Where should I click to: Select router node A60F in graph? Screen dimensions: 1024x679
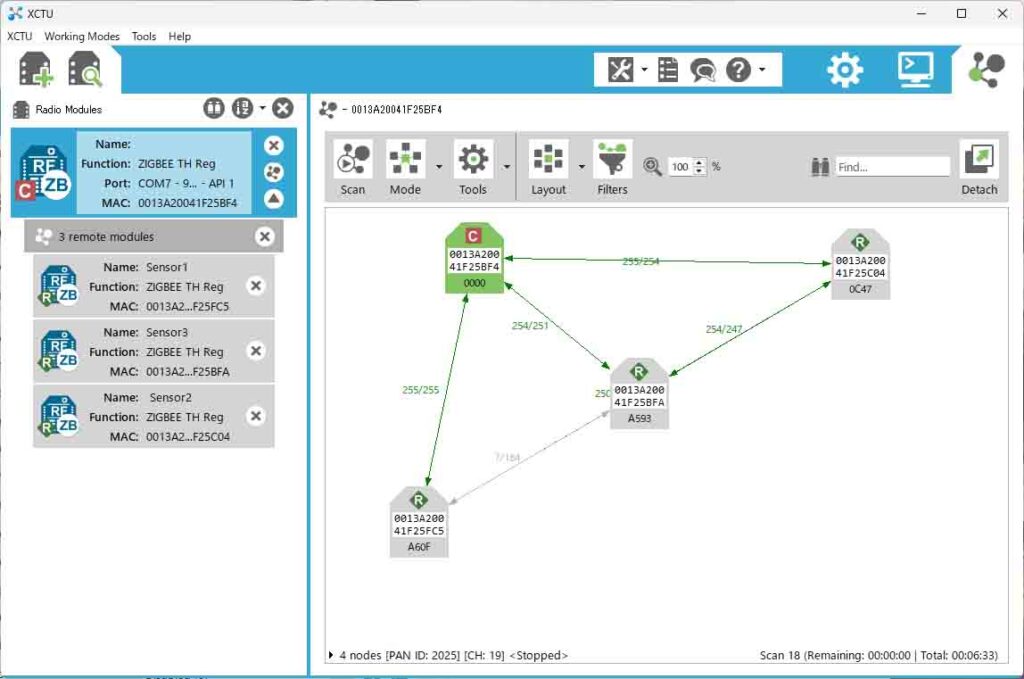pos(419,522)
